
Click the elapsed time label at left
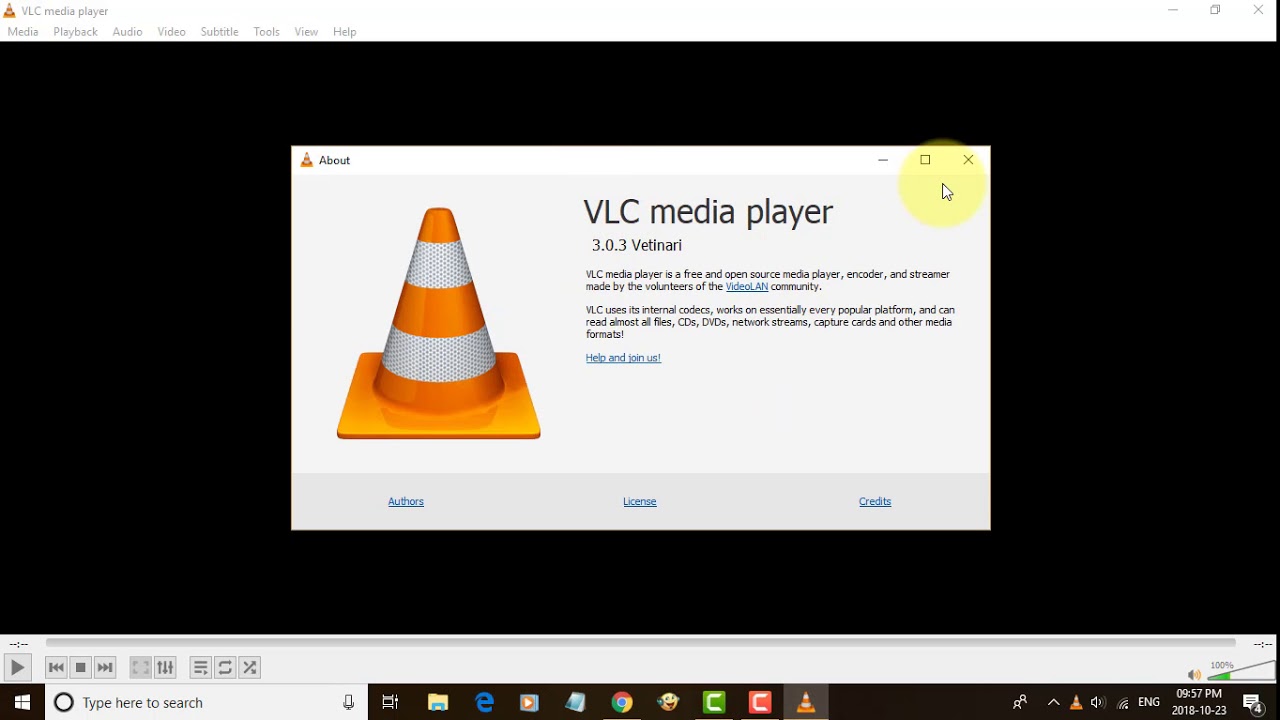tap(19, 645)
